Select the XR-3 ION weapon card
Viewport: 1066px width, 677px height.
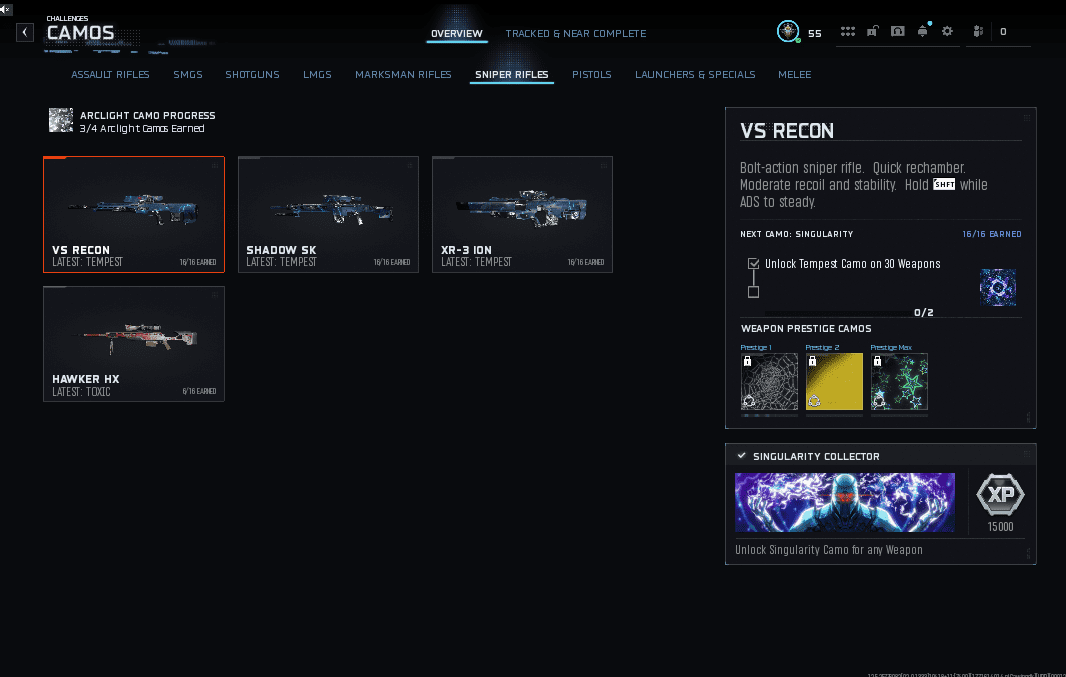pos(522,214)
